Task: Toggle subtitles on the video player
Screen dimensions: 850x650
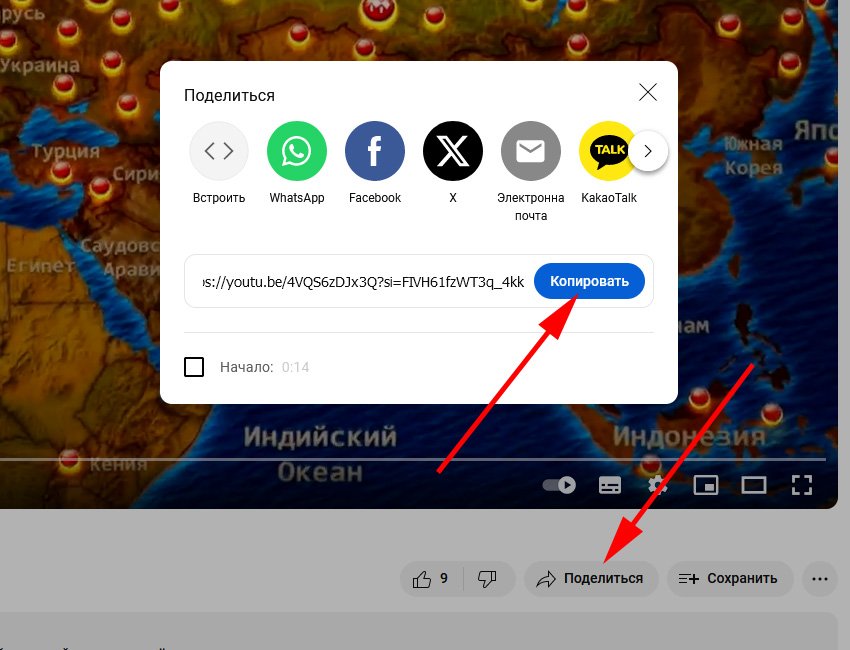Action: (609, 485)
